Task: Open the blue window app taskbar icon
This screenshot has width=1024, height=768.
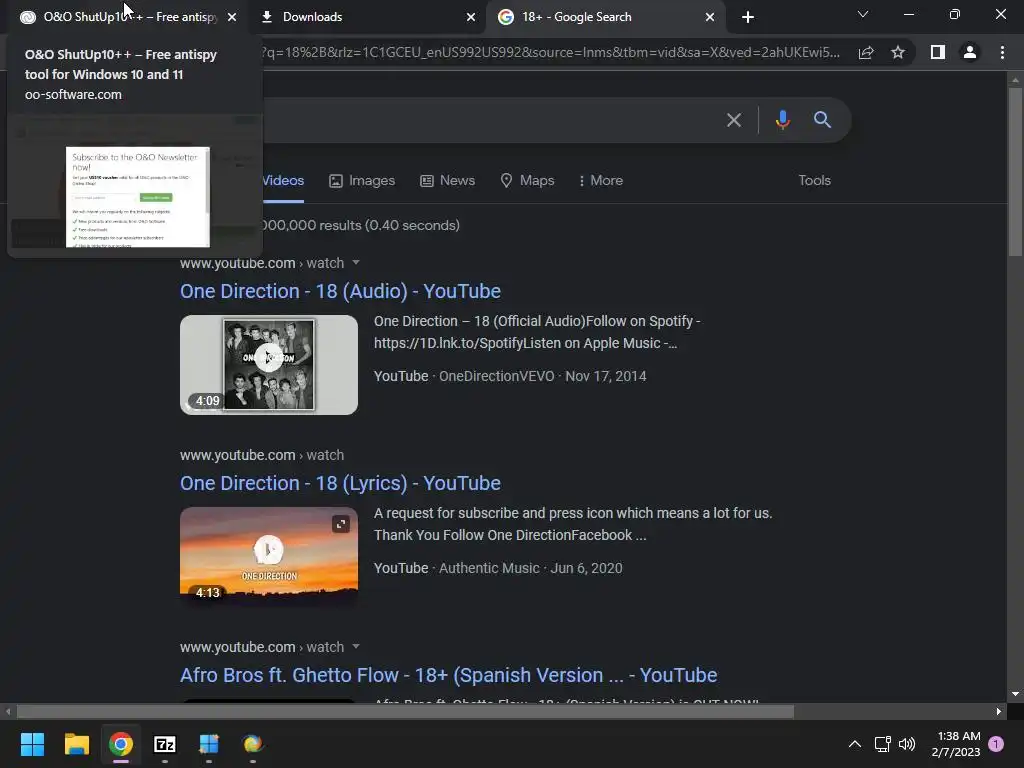Action: 209,744
